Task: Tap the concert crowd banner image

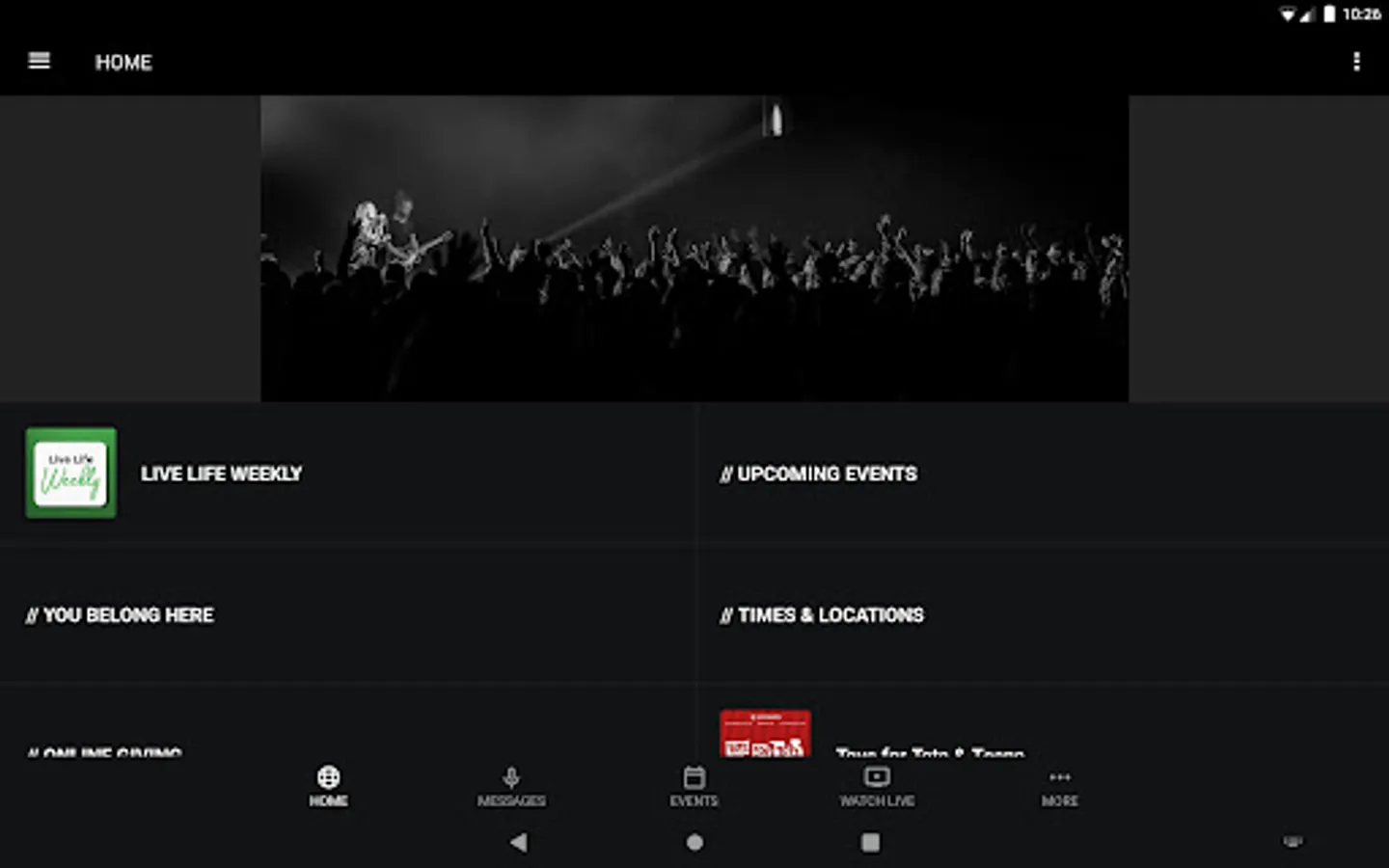Action: coord(694,248)
